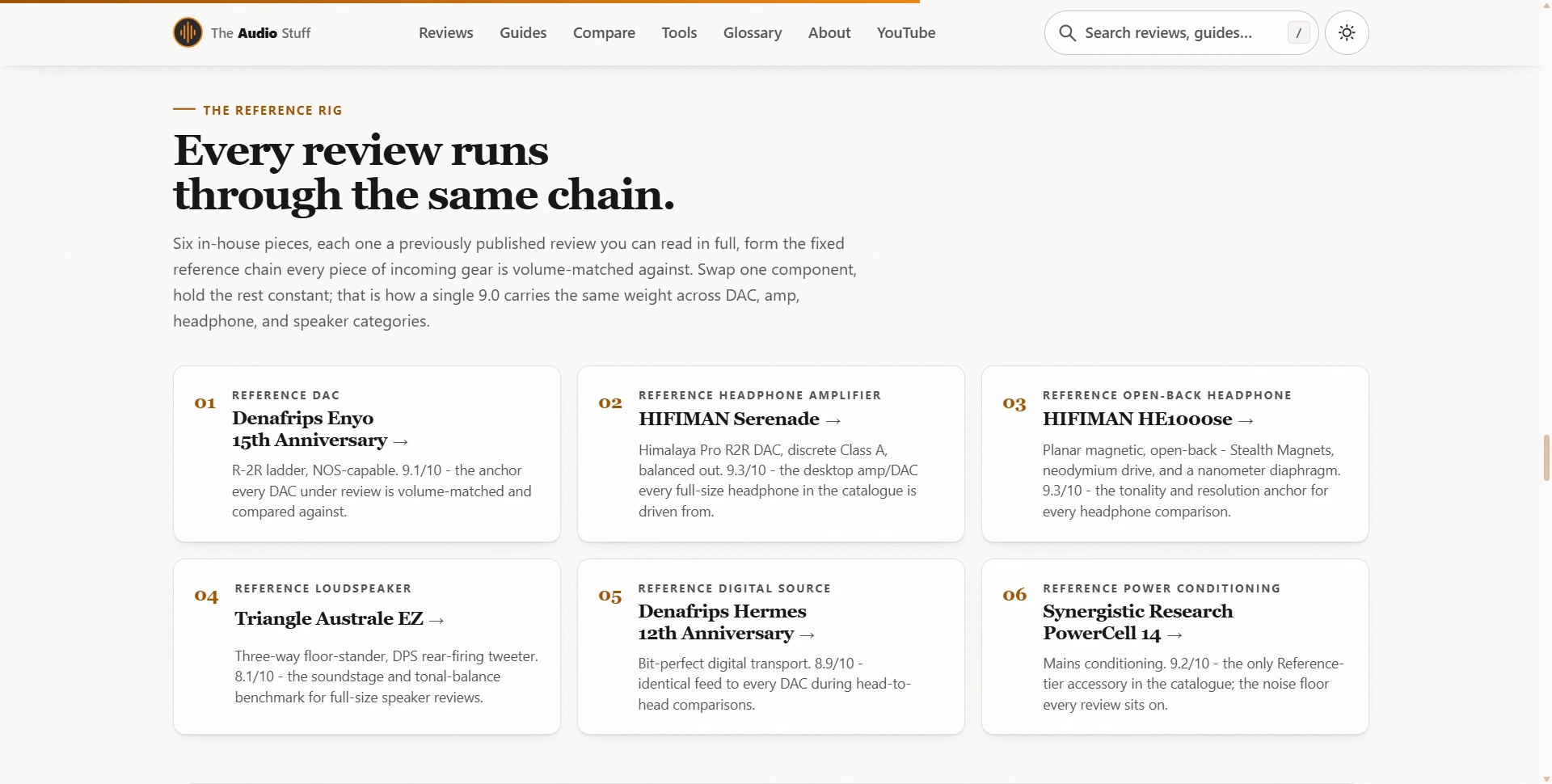Open HIFIMAN Serenade review link
1552x784 pixels.
[x=740, y=419]
